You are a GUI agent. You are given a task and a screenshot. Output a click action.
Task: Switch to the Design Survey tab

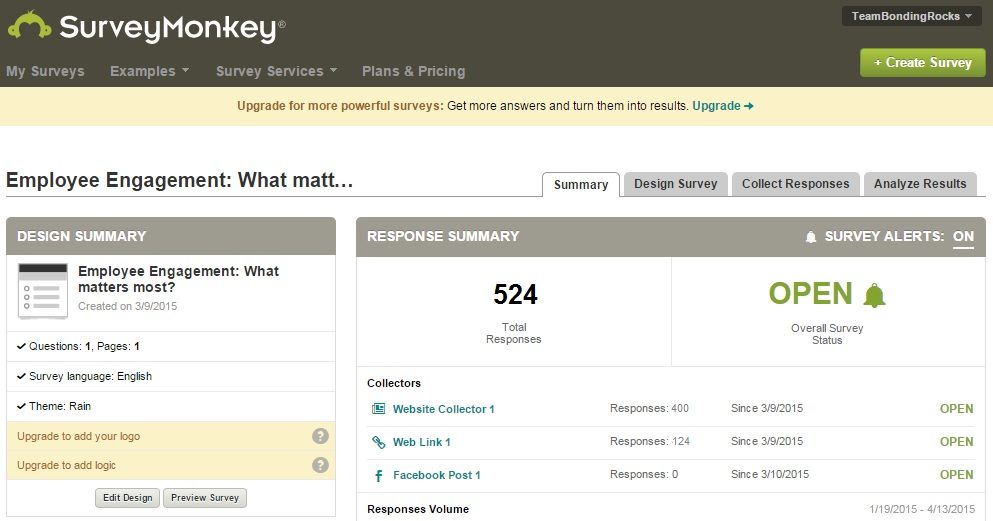click(x=676, y=184)
